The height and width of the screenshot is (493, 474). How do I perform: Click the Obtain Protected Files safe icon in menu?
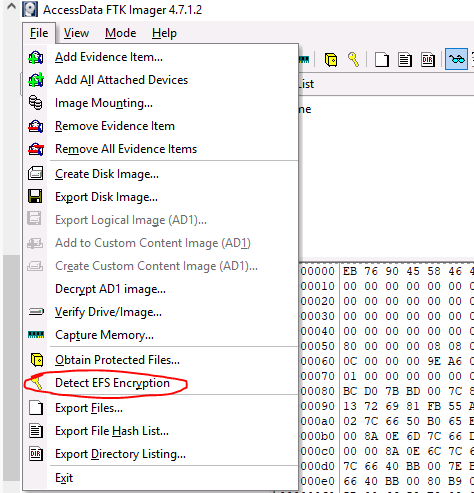pyautogui.click(x=37, y=360)
